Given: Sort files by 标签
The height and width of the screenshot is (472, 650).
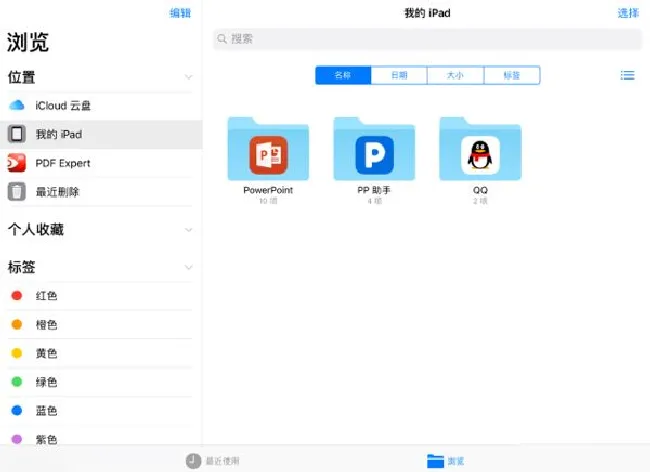Looking at the screenshot, I should [x=512, y=75].
